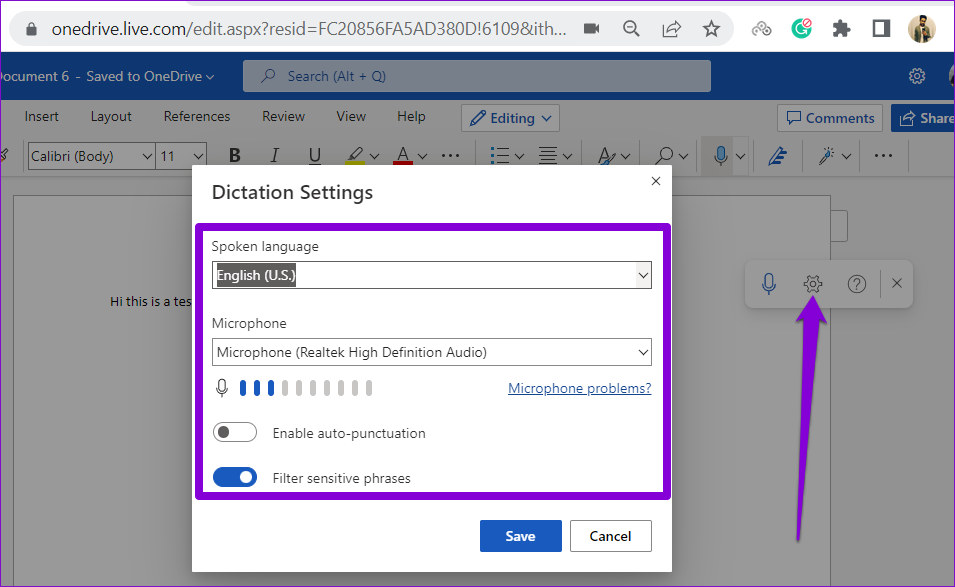The image size is (955, 587).
Task: Click the Underline formatting icon
Action: click(314, 156)
